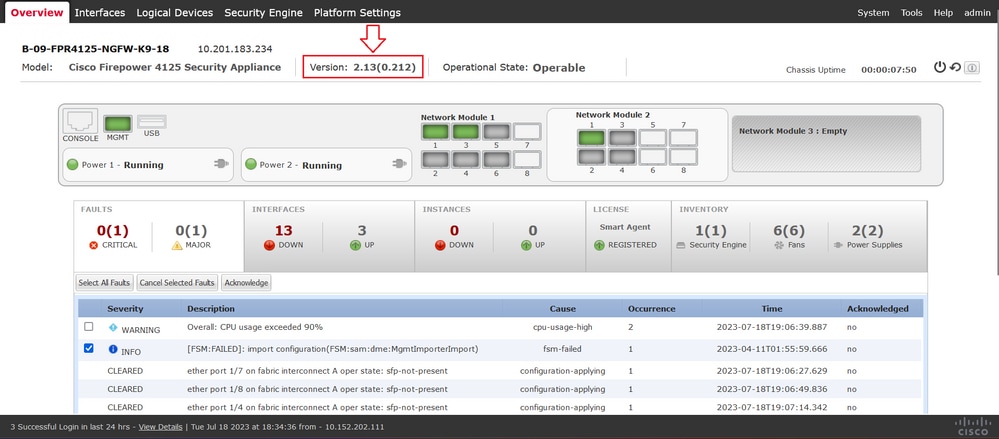
Task: Switch to the Interfaces tab
Action: point(100,13)
